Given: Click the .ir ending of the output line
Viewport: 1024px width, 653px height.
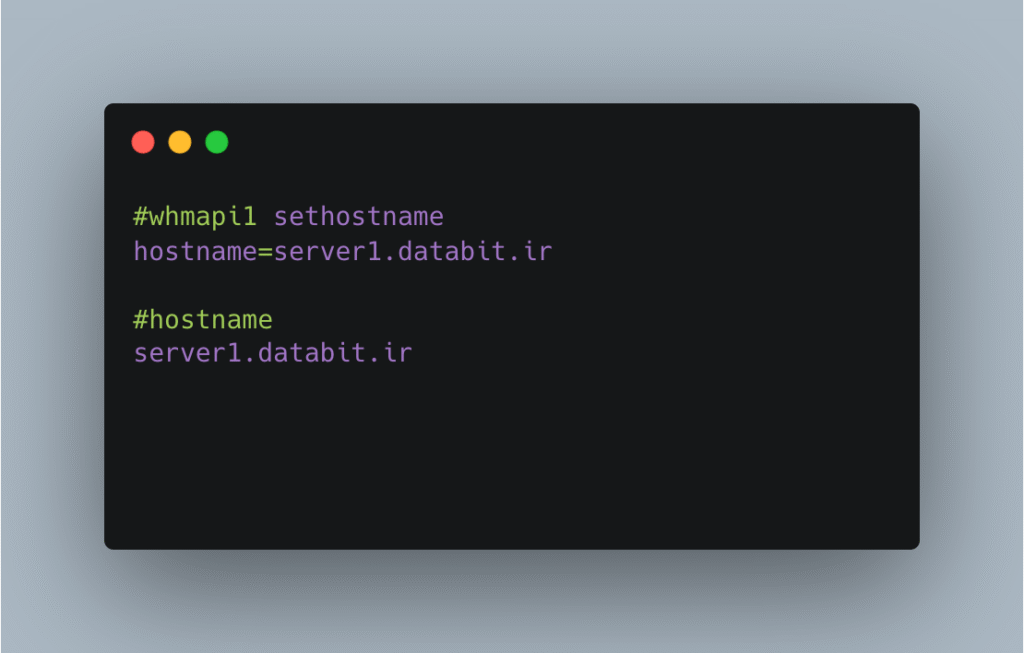Looking at the screenshot, I should (x=391, y=353).
